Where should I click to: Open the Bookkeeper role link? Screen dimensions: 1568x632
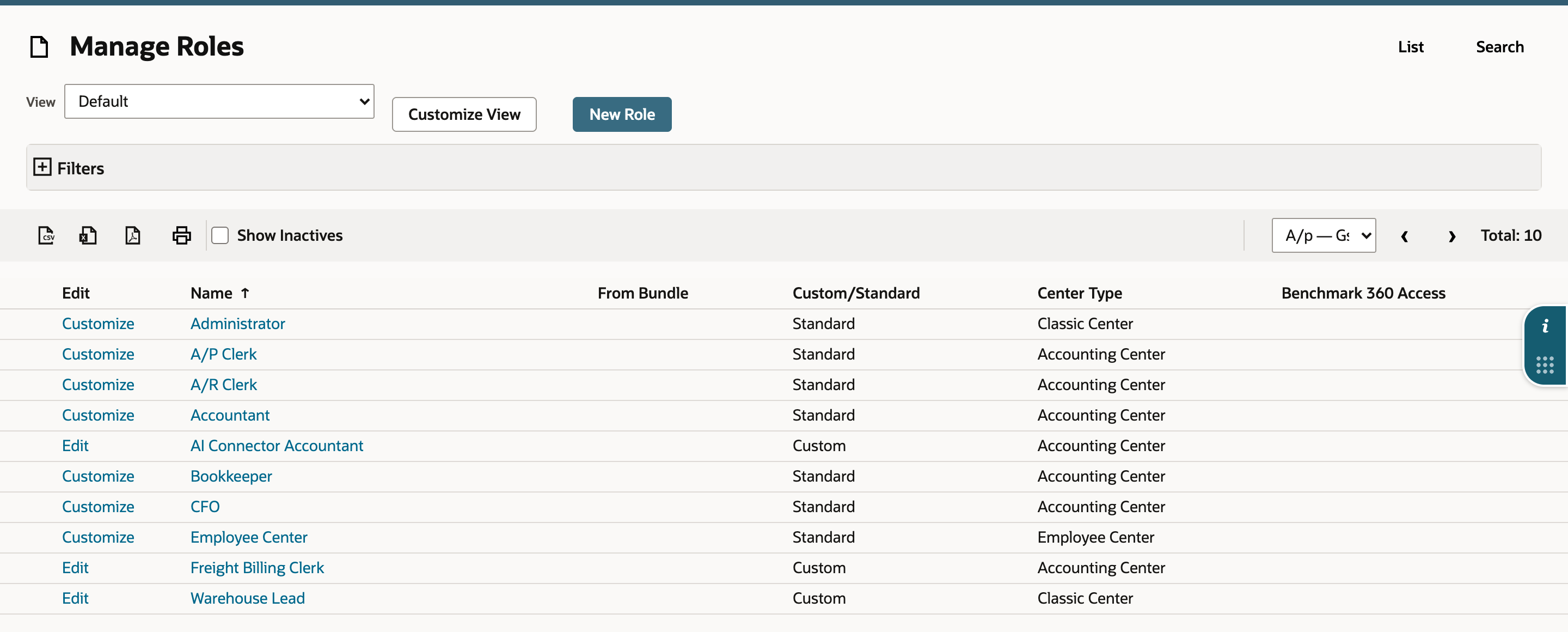point(231,476)
